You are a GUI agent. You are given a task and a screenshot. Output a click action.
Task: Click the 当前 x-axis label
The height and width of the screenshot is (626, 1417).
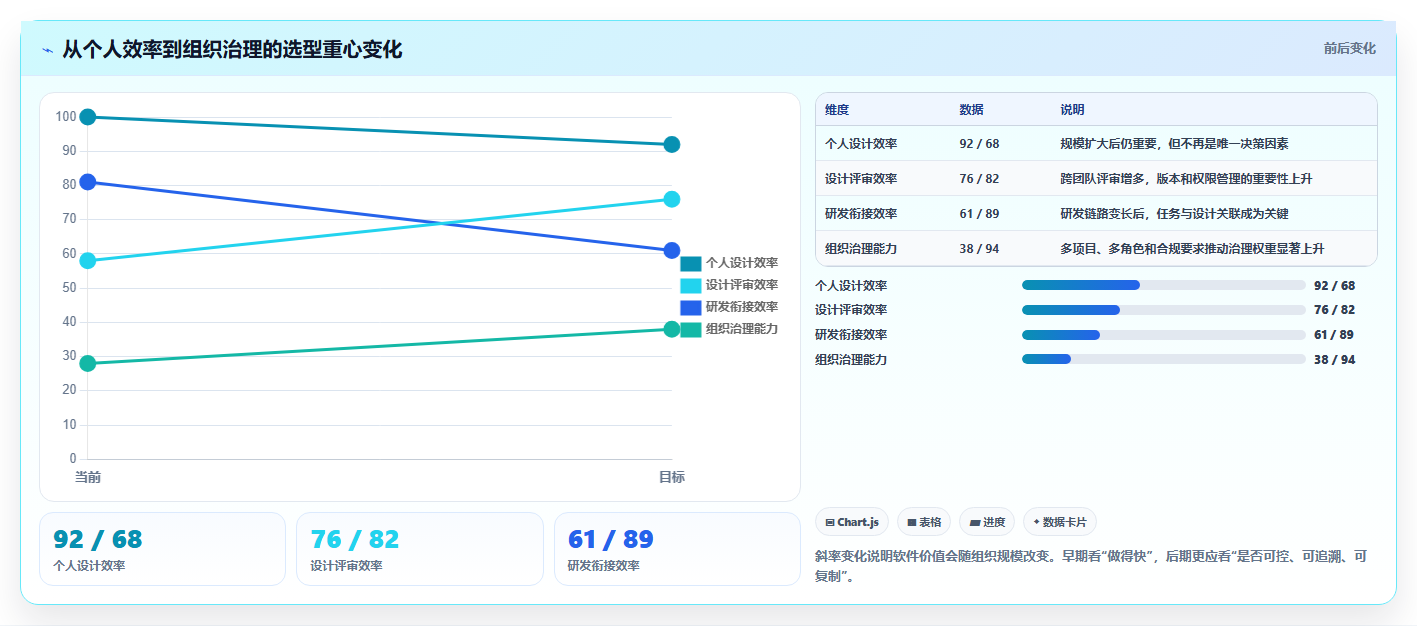[88, 477]
